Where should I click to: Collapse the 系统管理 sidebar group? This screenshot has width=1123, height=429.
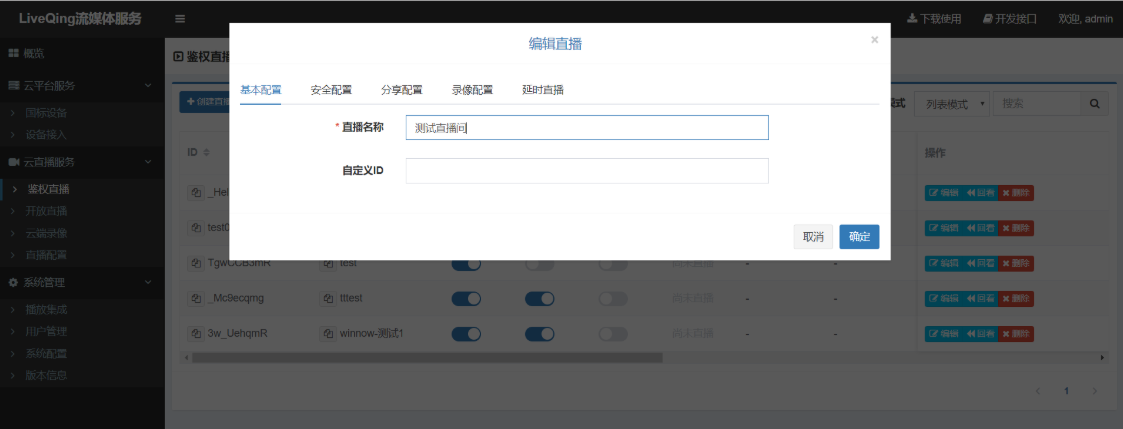pyautogui.click(x=82, y=282)
